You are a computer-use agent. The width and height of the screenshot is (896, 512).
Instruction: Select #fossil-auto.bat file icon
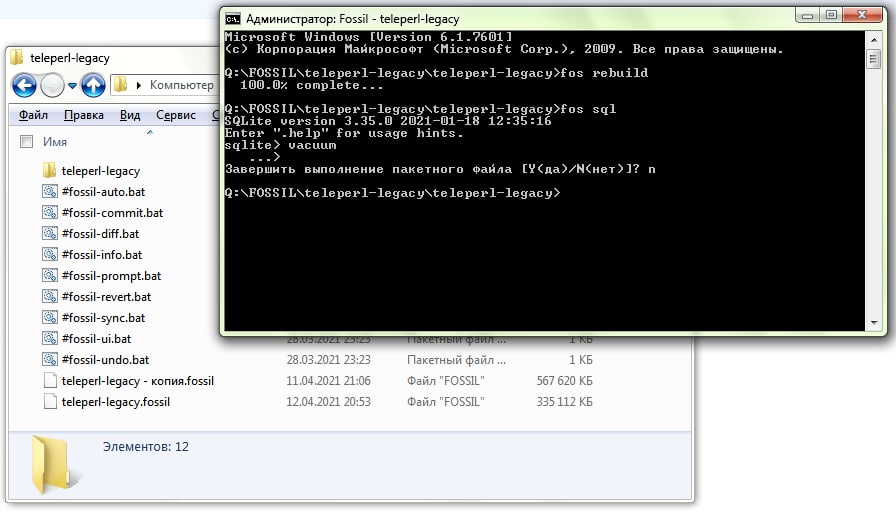tap(50, 191)
